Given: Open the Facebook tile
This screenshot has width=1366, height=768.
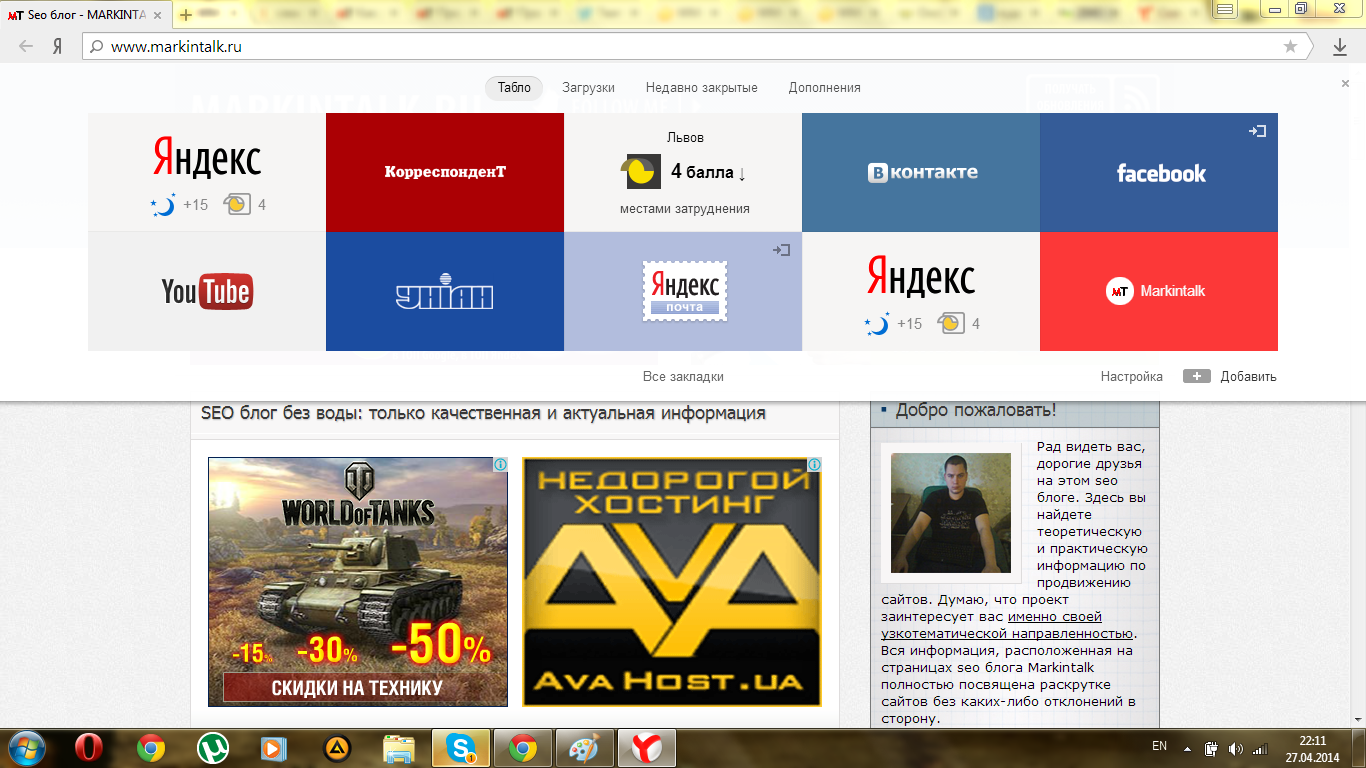Looking at the screenshot, I should [x=1159, y=172].
